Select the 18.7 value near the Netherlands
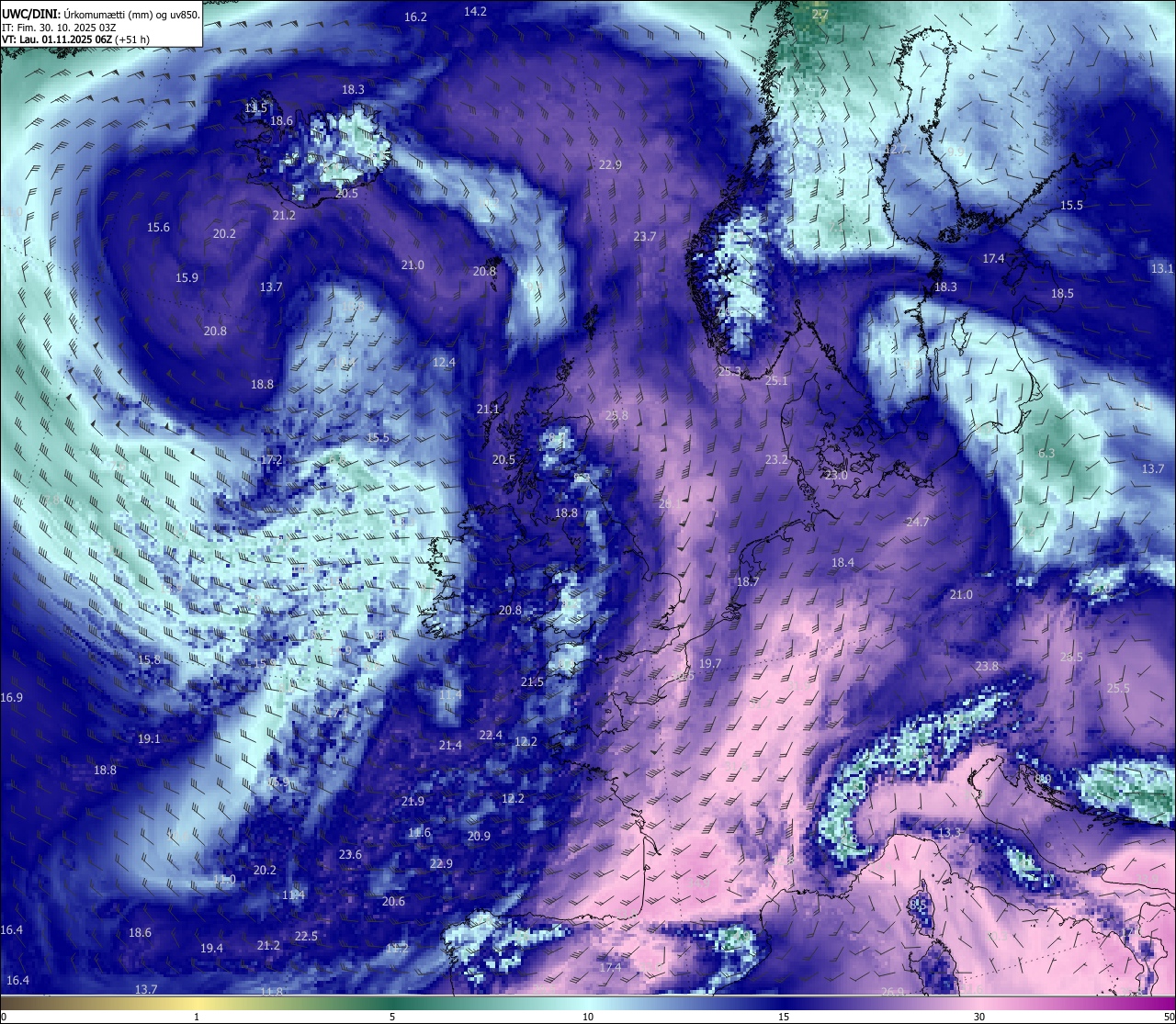The image size is (1176, 1024). pos(748,581)
